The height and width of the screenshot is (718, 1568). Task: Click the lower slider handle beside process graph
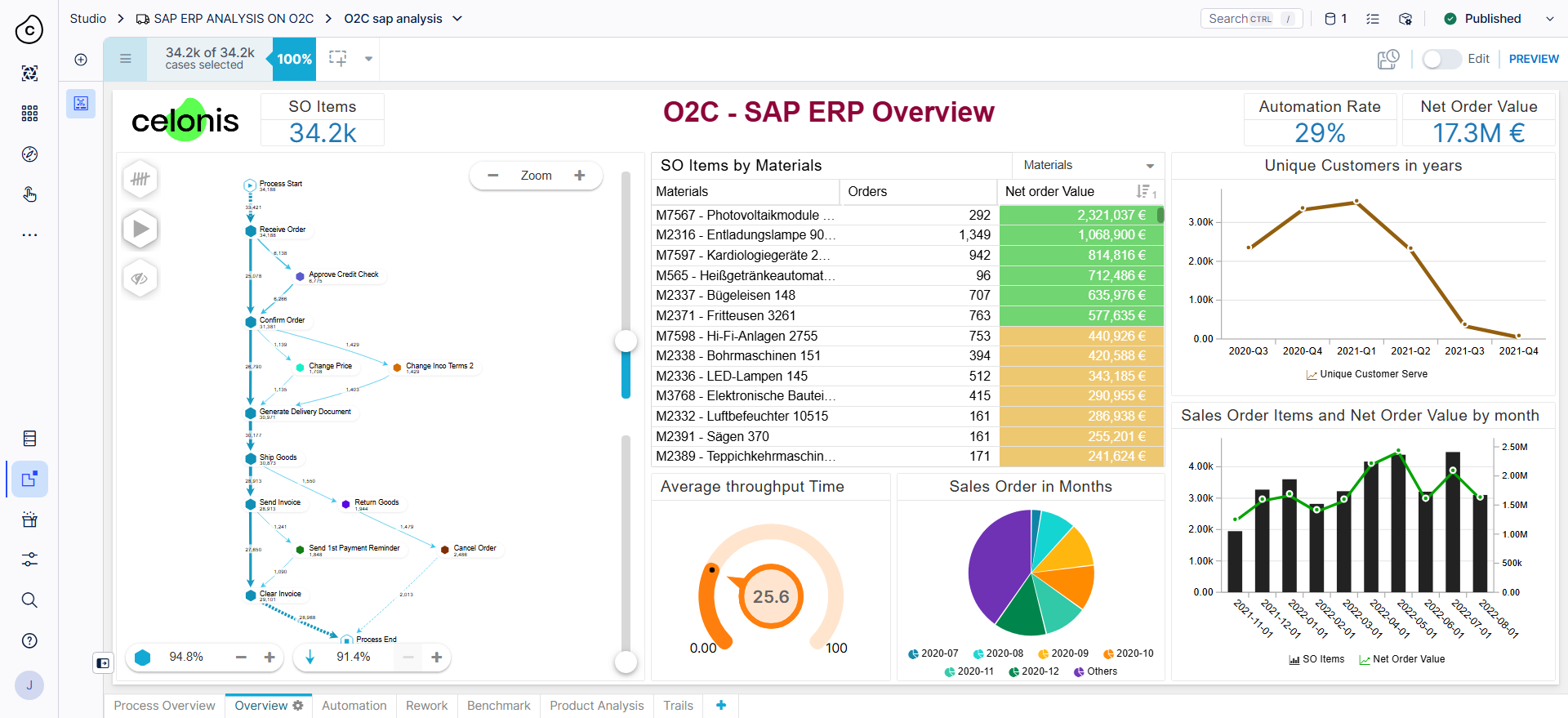(x=626, y=662)
